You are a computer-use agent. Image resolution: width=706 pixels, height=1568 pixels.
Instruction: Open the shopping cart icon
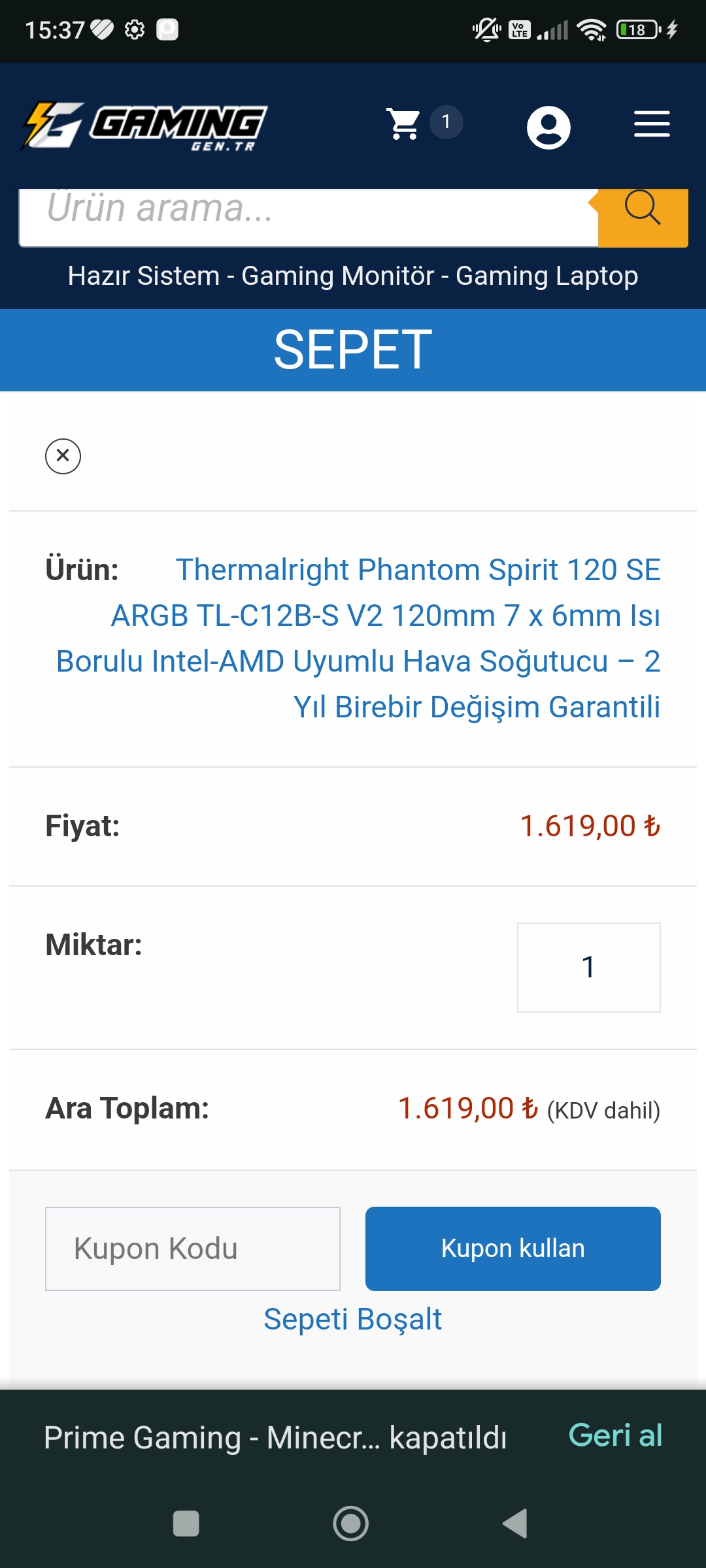coord(403,123)
